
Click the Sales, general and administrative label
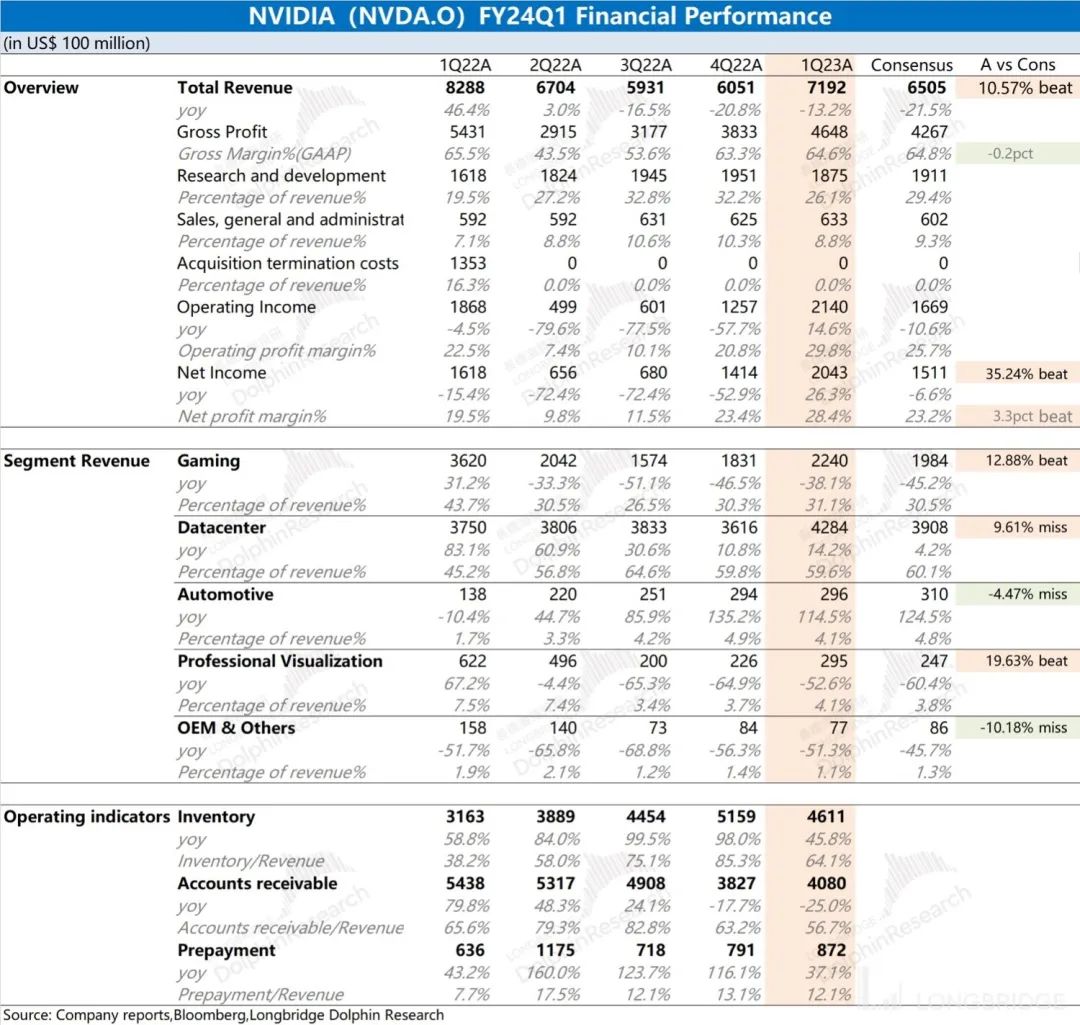pos(290,220)
